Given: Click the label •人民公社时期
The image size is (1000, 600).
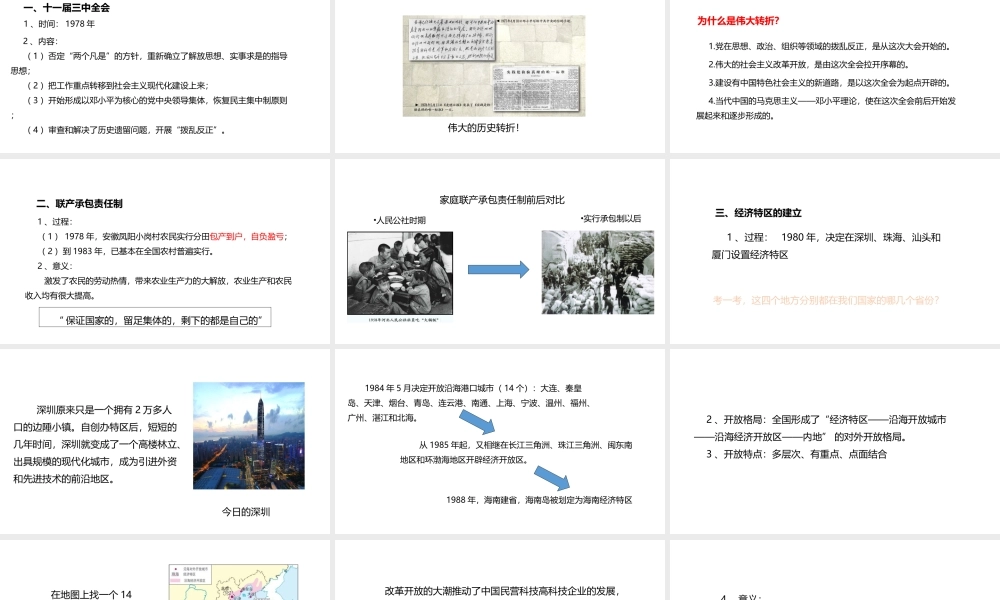Looking at the screenshot, I should pyautogui.click(x=400, y=221).
